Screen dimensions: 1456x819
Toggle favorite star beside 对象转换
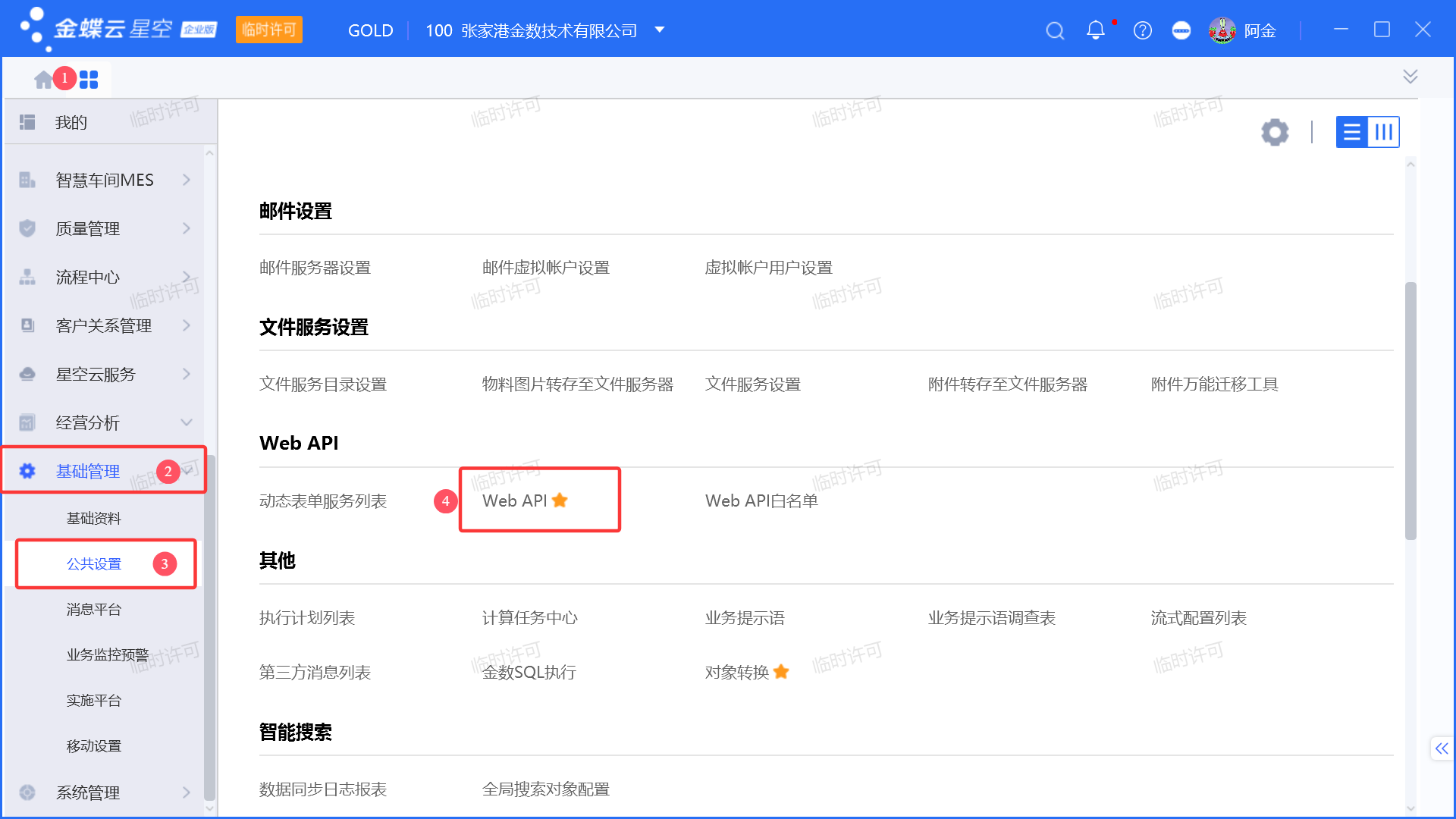coord(782,672)
